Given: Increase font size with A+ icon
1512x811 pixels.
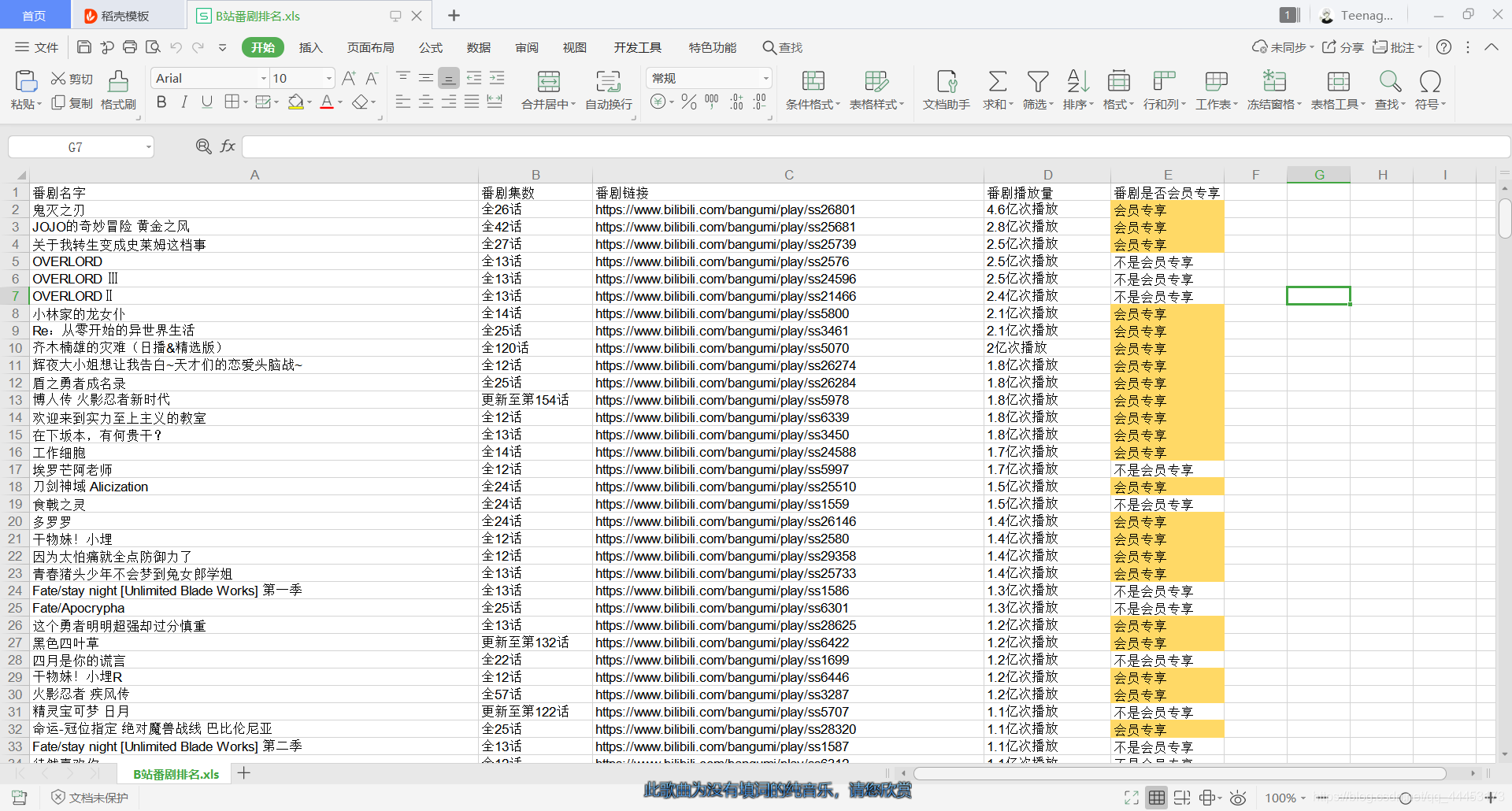Looking at the screenshot, I should point(350,78).
